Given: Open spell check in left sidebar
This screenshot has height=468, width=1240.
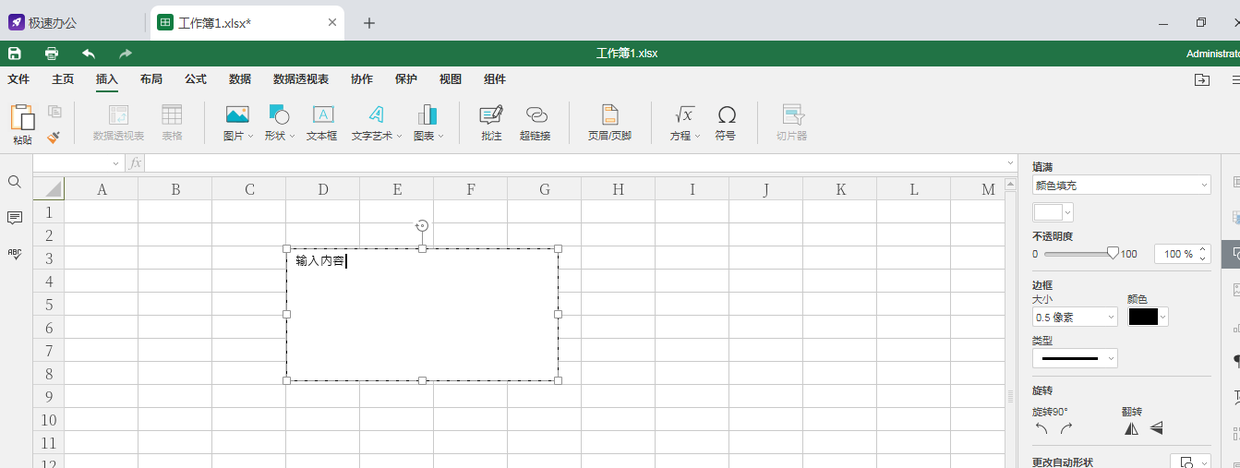Looking at the screenshot, I should point(15,254).
